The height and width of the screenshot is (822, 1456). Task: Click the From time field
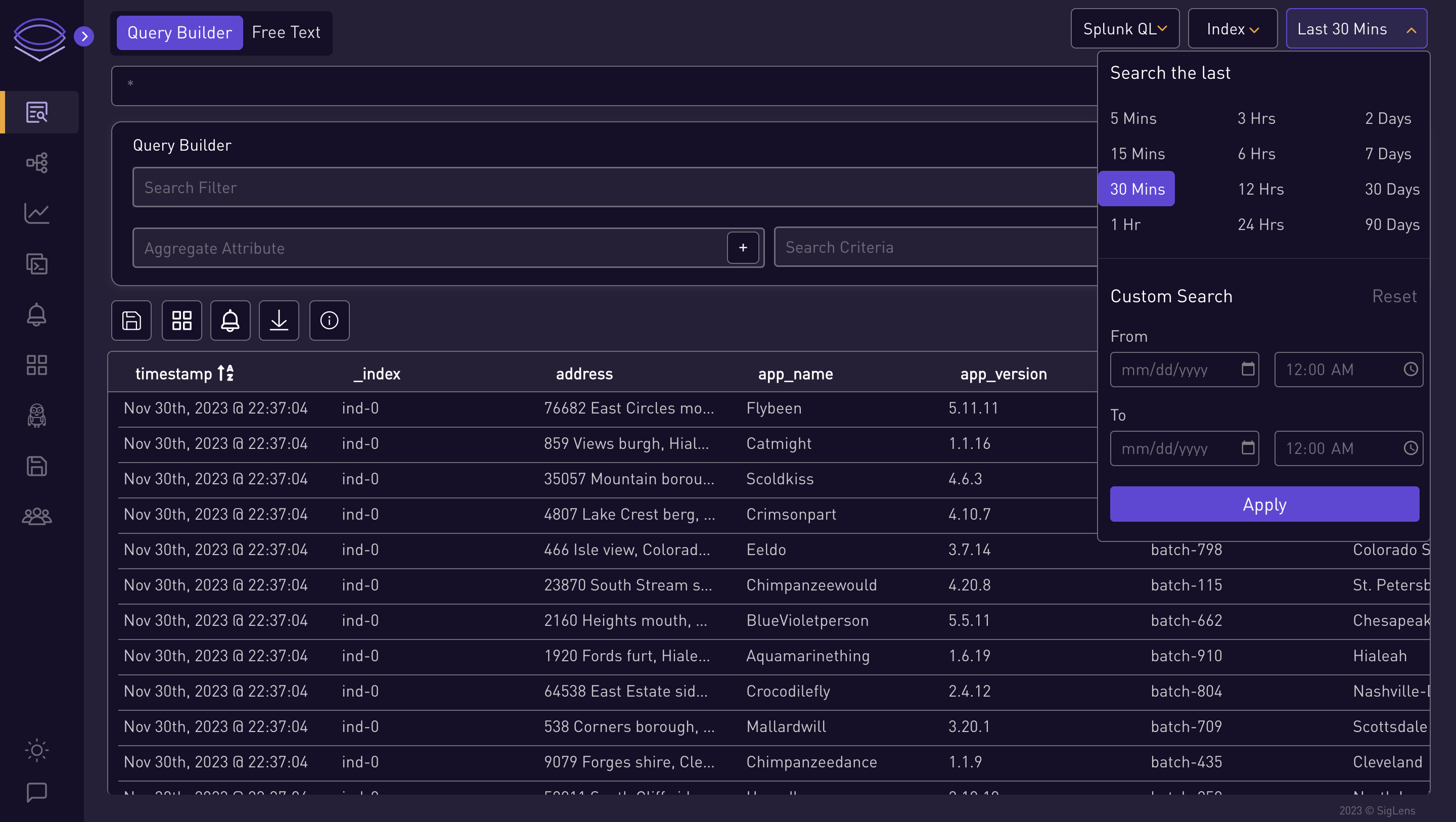(x=1349, y=370)
